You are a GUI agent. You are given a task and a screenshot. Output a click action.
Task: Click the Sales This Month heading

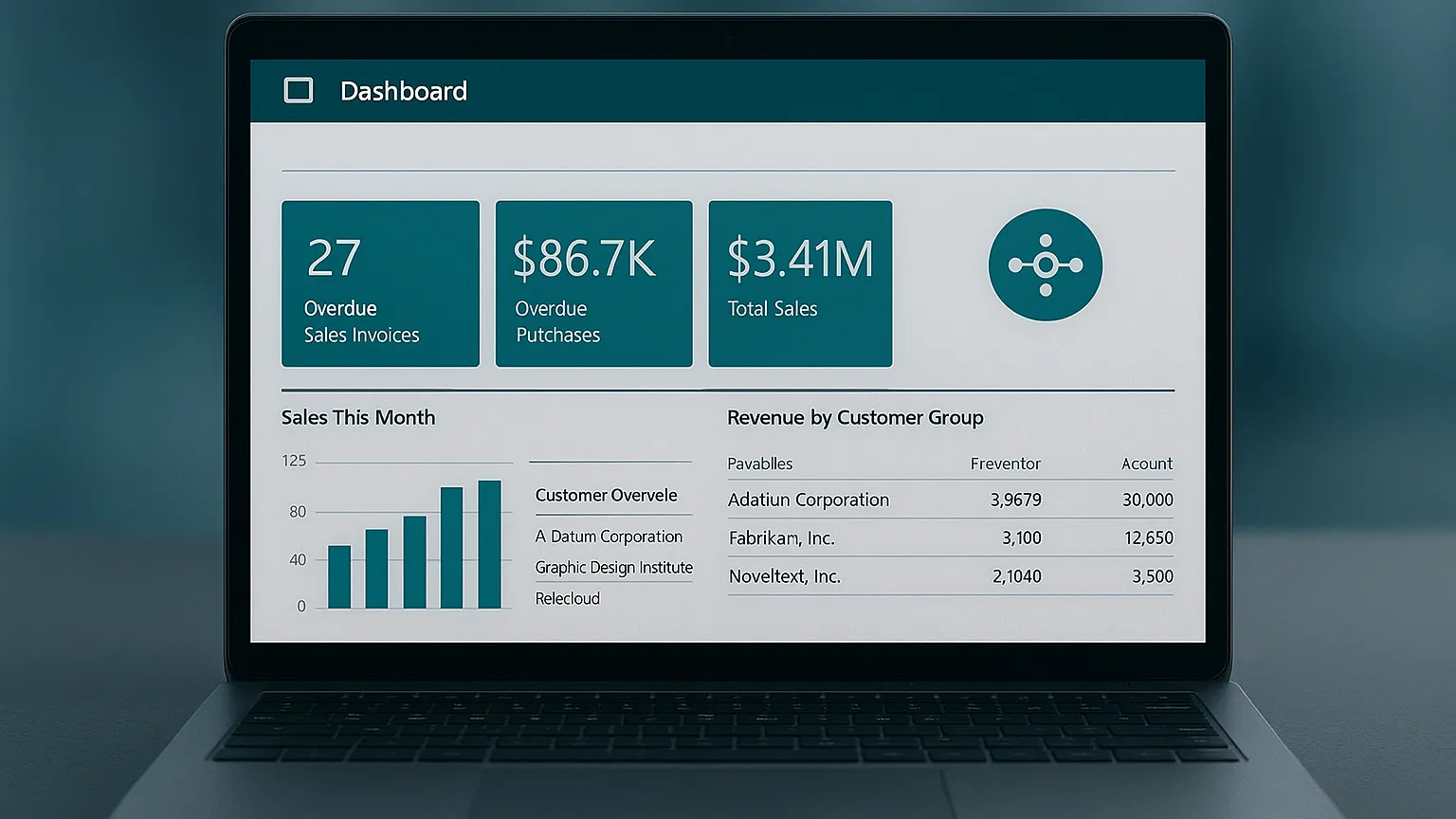click(358, 418)
